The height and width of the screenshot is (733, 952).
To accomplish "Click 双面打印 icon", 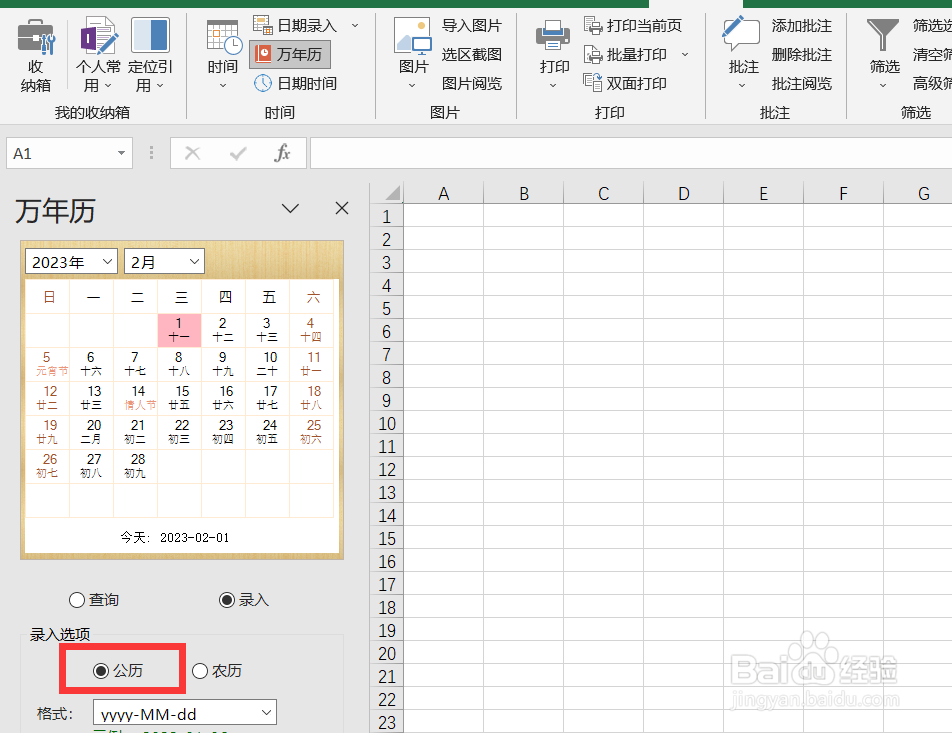I will point(593,82).
